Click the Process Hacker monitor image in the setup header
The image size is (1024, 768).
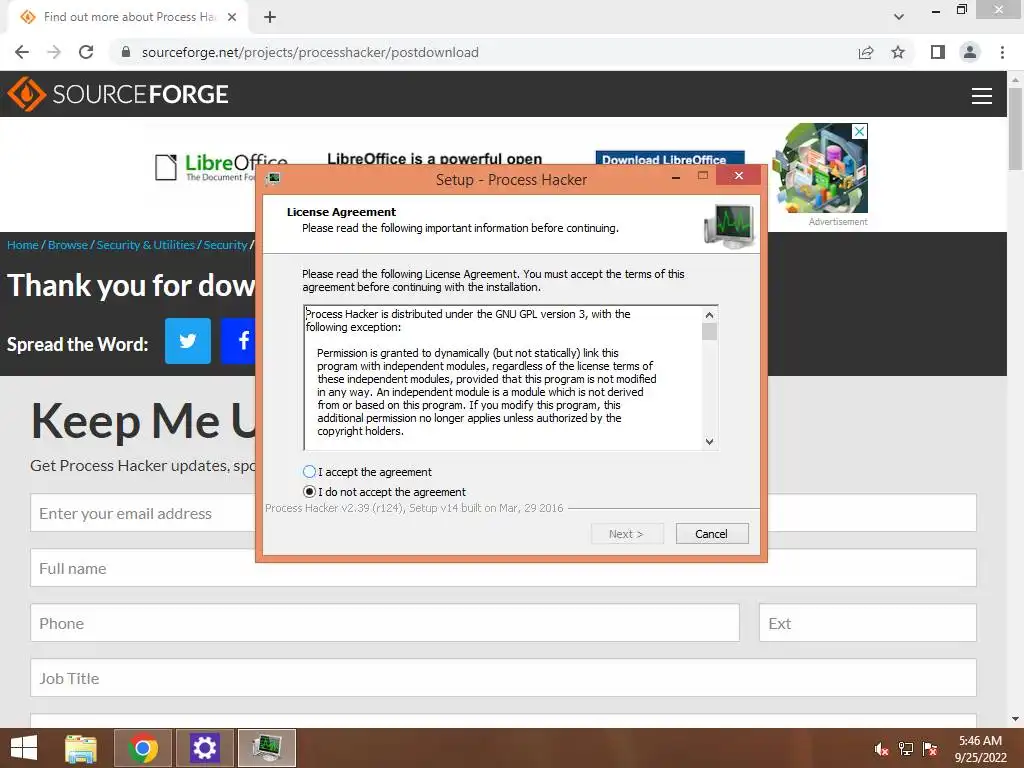(x=729, y=225)
